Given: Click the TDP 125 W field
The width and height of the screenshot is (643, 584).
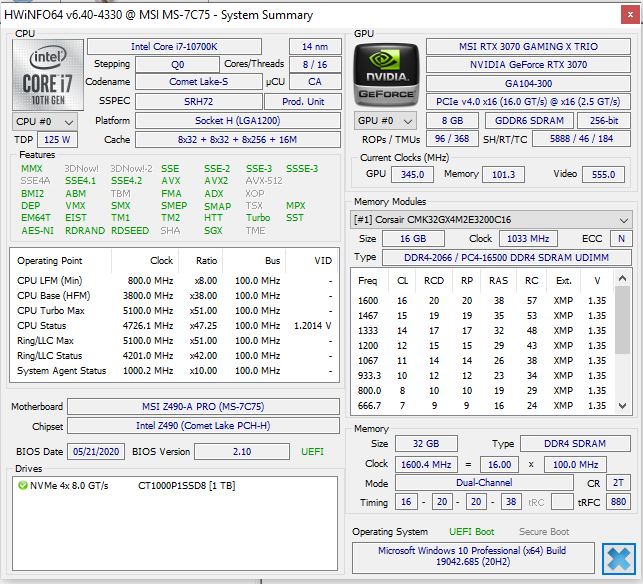Looking at the screenshot, I should tap(57, 140).
